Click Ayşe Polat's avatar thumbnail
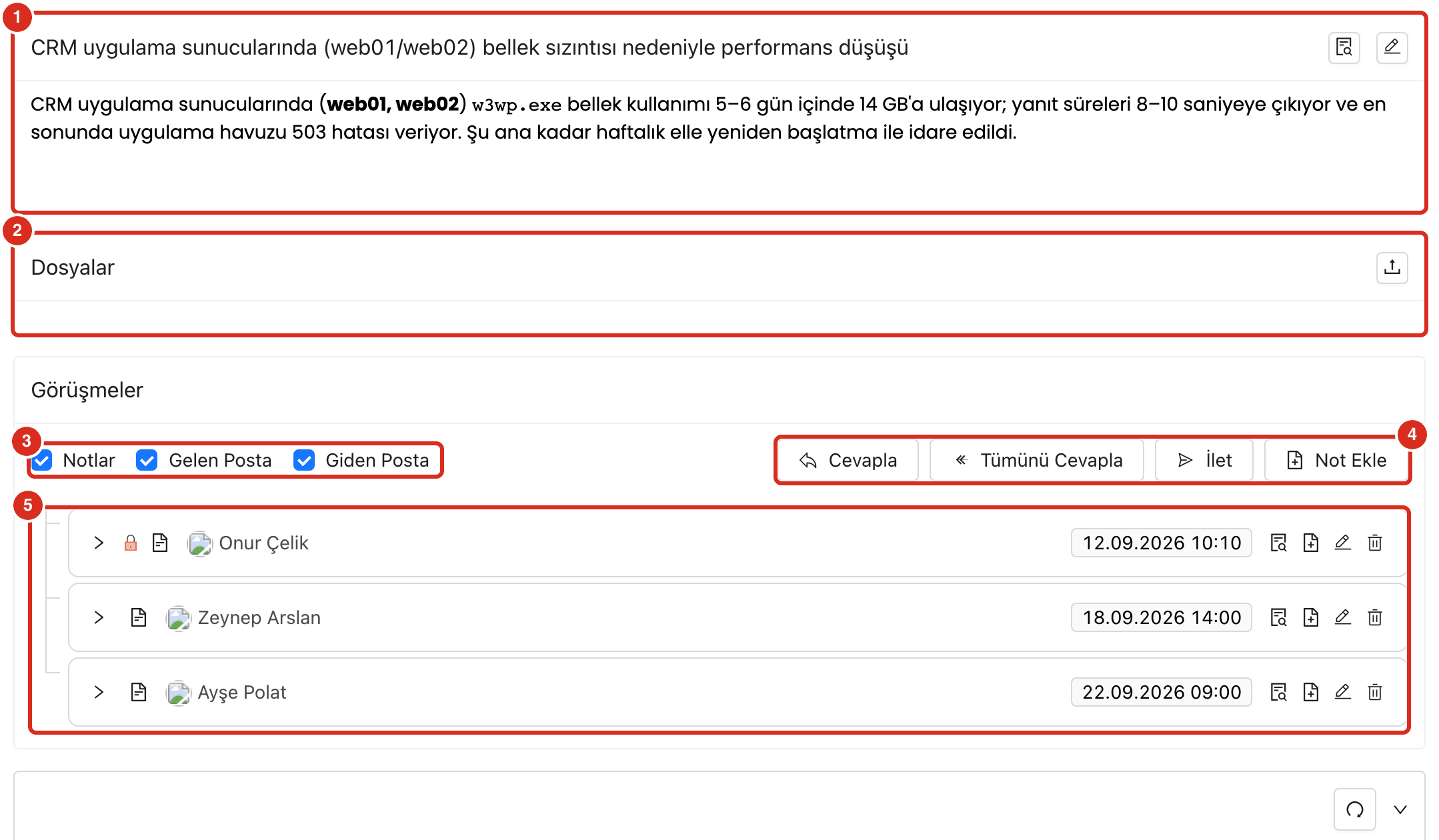This screenshot has width=1439, height=840. click(178, 693)
